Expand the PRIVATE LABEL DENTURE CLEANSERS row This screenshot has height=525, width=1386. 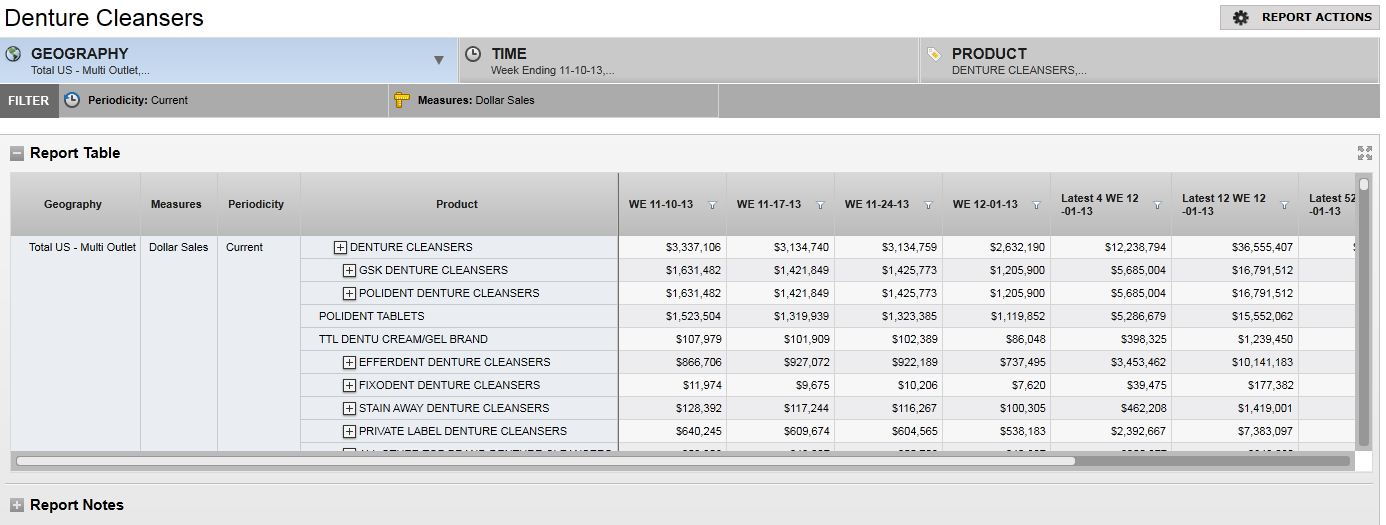point(349,432)
